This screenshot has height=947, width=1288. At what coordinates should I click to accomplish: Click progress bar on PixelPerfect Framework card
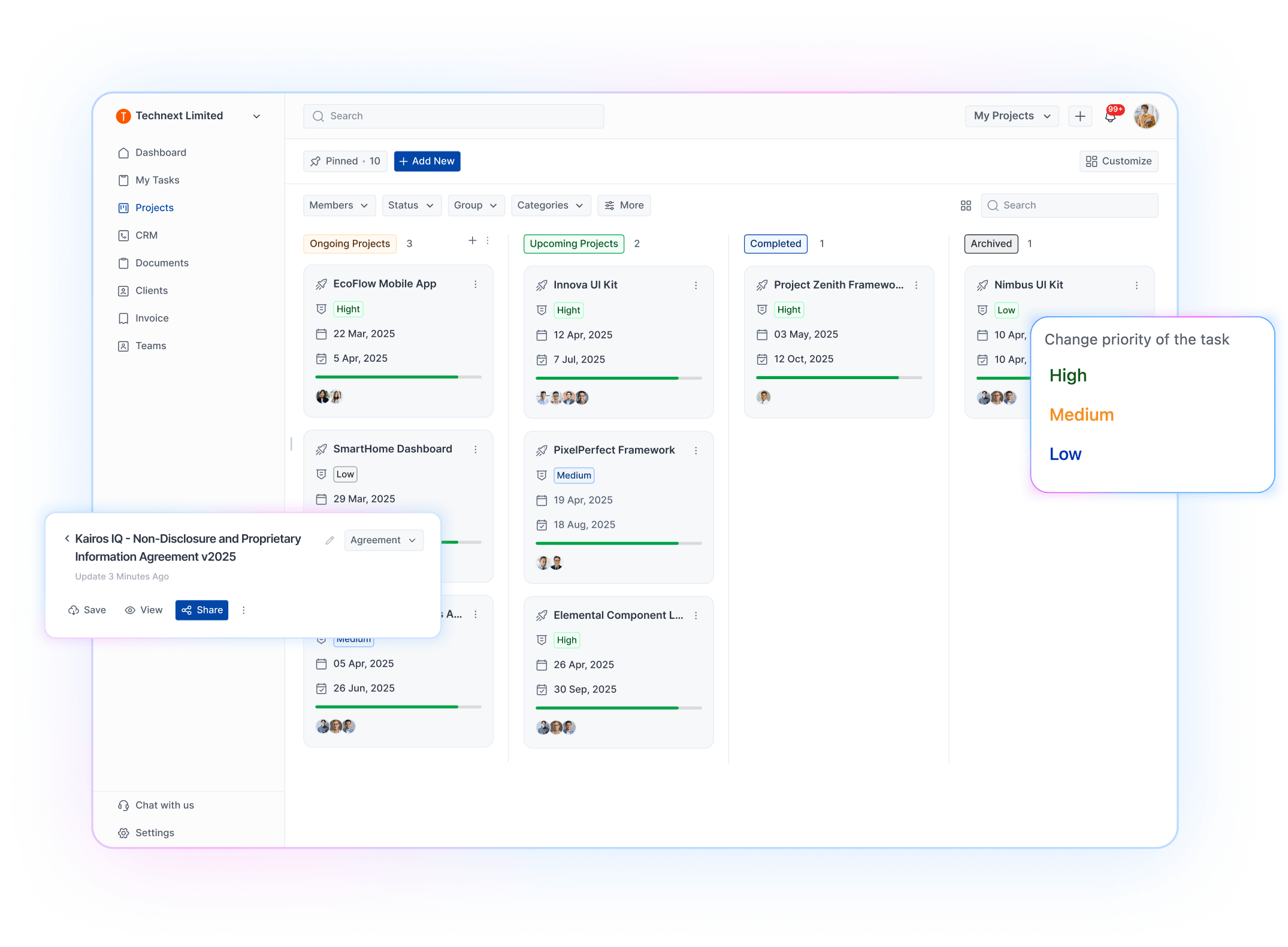coord(618,543)
